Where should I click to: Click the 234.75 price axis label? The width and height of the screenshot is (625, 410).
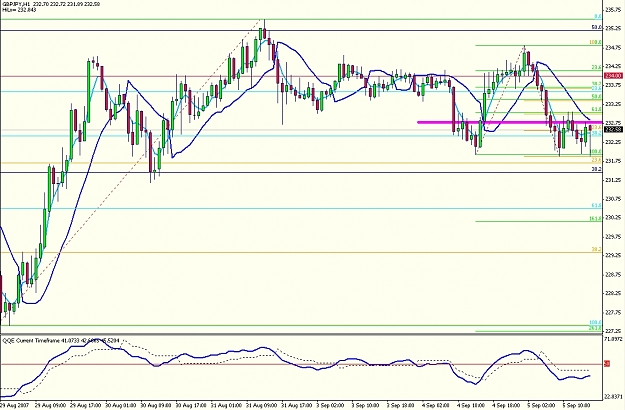coord(614,47)
